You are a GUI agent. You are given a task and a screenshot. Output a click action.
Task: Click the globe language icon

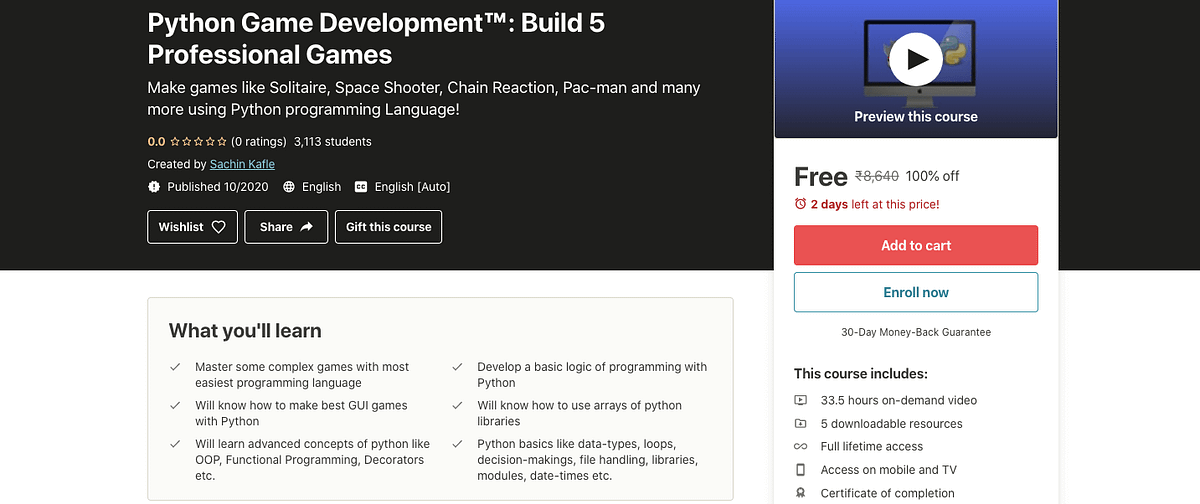(x=289, y=187)
